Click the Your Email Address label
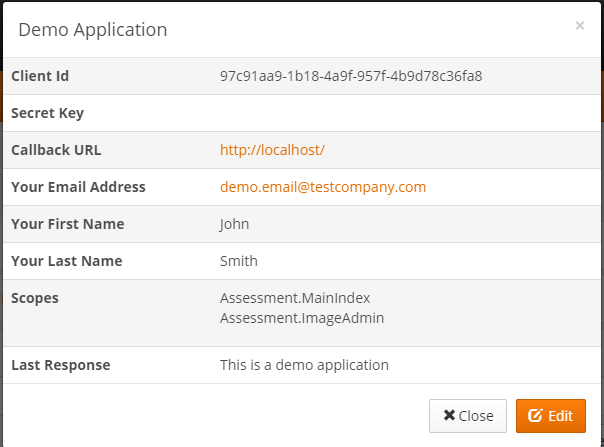604x447 pixels. [x=78, y=187]
